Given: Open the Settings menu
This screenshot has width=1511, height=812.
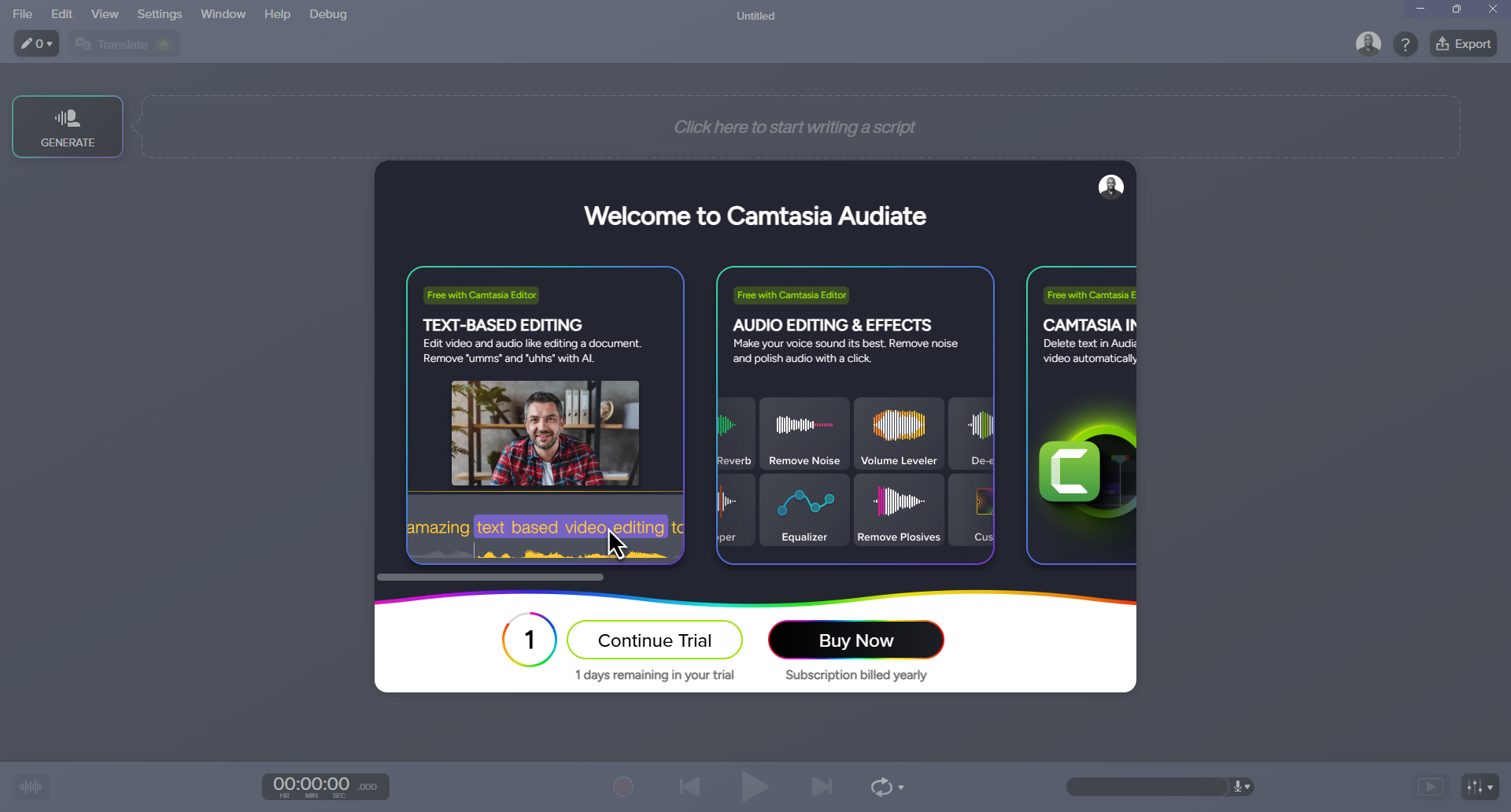Looking at the screenshot, I should point(159,14).
